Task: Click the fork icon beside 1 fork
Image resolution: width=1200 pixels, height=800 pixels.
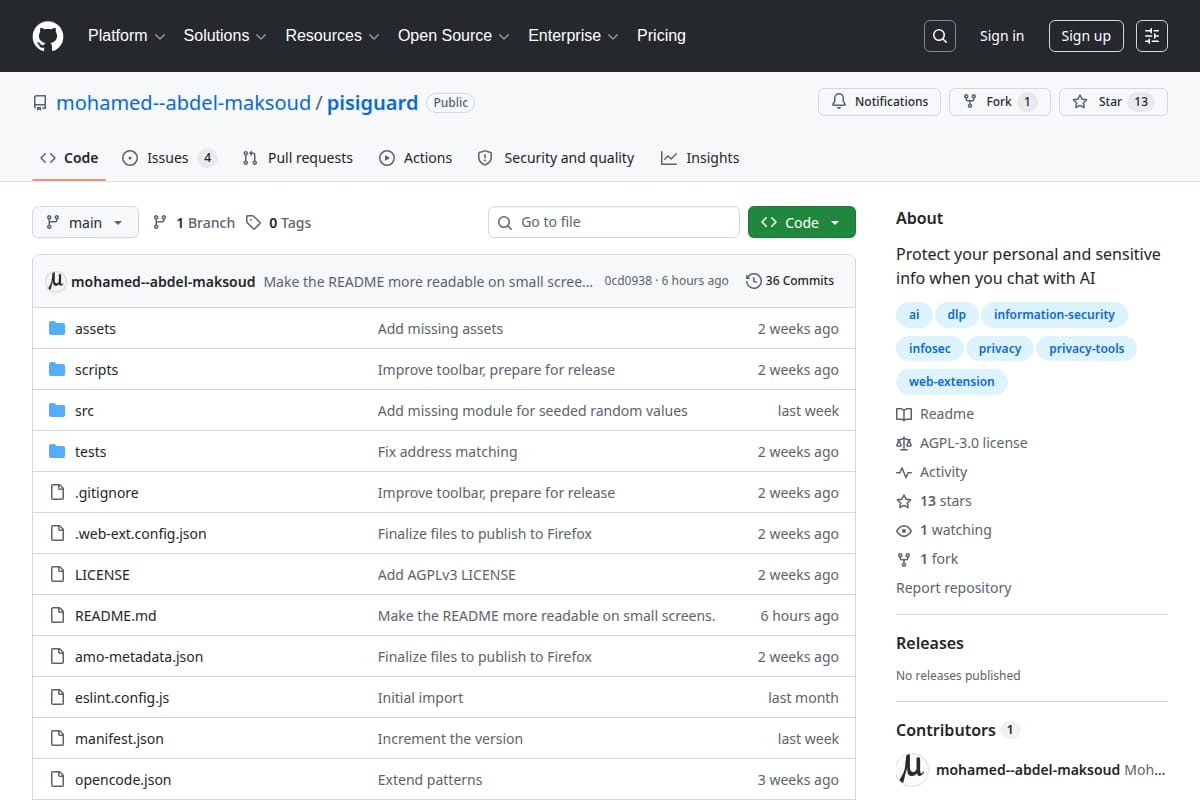Action: (x=904, y=559)
